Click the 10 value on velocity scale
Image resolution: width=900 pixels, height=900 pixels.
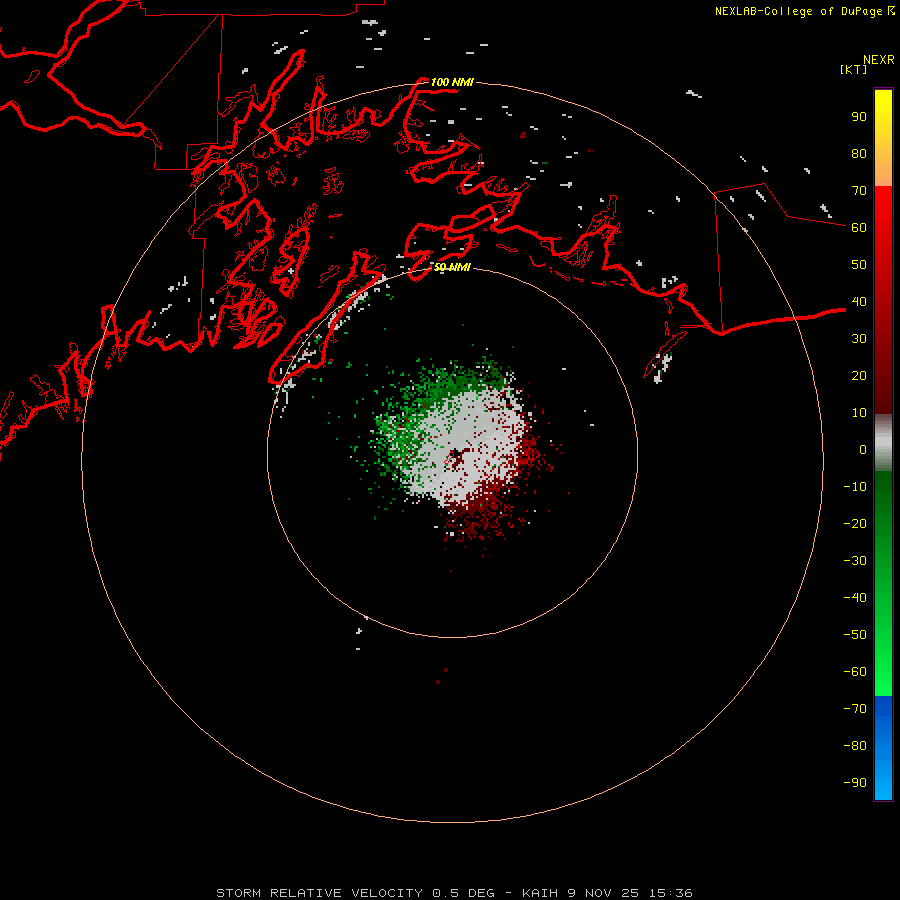859,413
